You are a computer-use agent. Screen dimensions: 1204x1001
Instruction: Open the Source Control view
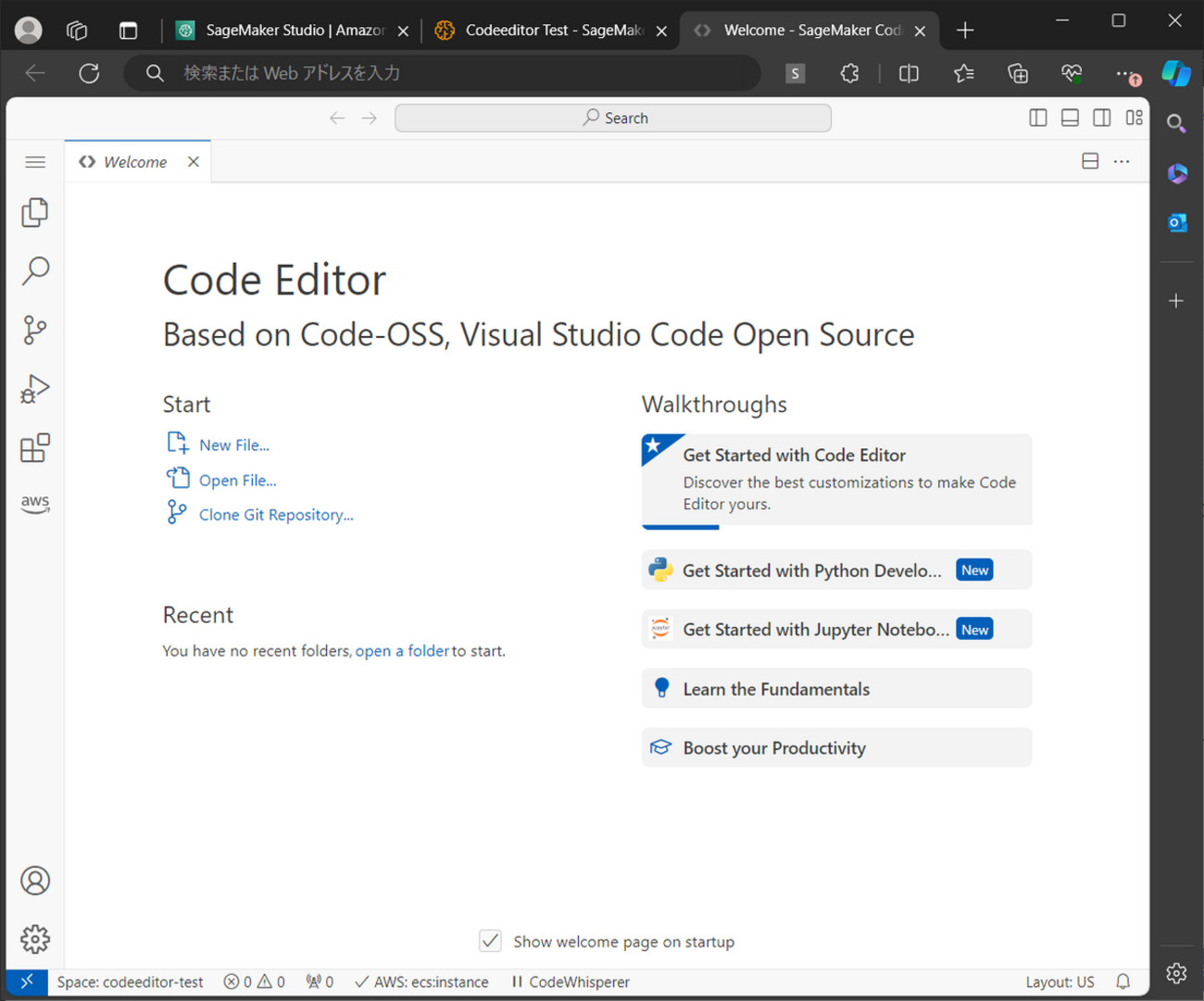coord(35,330)
